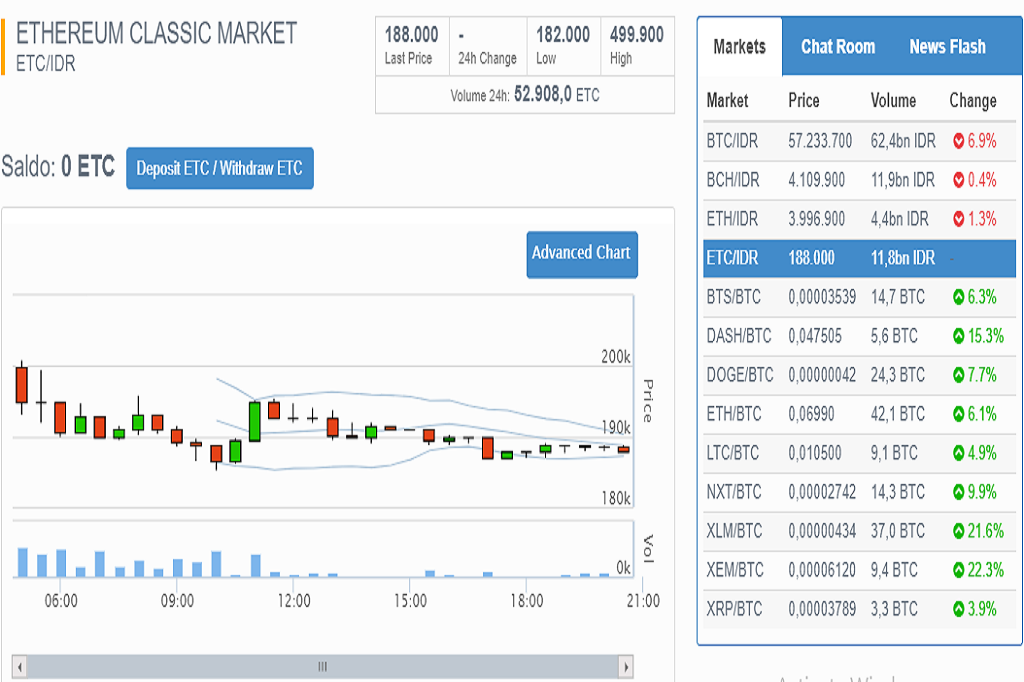Click the red down arrow in BCH/IDR row
Image resolution: width=1024 pixels, height=682 pixels.
coord(958,180)
